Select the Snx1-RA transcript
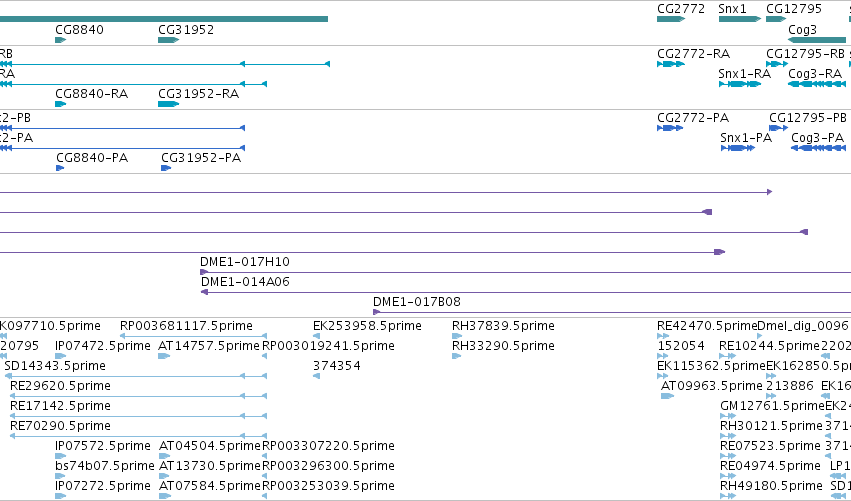This screenshot has height=501, width=851. coord(740,84)
